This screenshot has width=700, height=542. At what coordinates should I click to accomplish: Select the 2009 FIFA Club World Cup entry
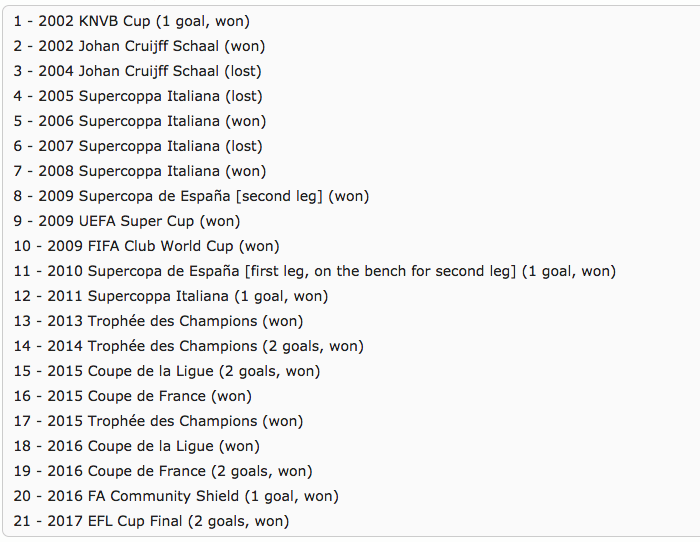tap(146, 246)
